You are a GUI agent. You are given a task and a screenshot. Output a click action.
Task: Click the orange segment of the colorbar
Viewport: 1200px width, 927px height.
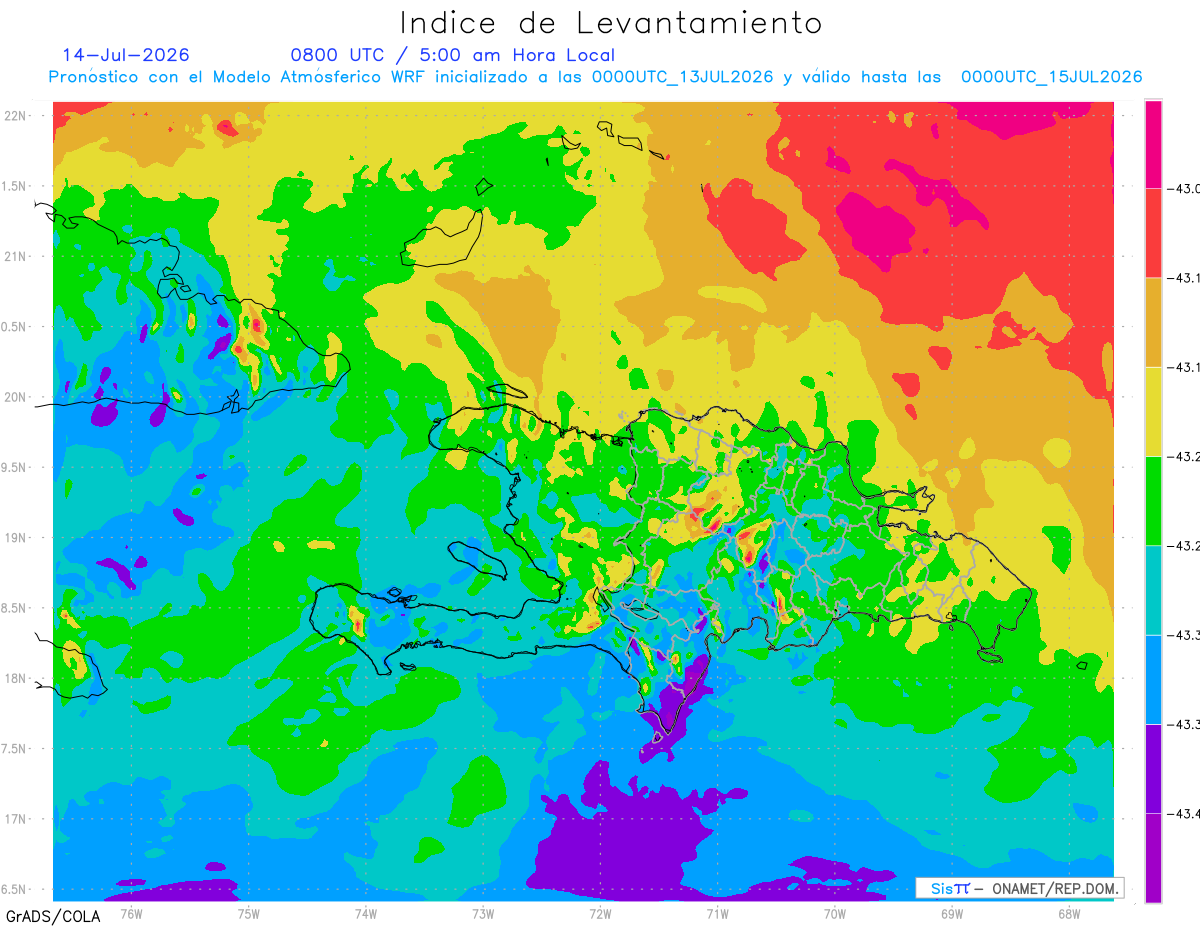[x=1153, y=322]
